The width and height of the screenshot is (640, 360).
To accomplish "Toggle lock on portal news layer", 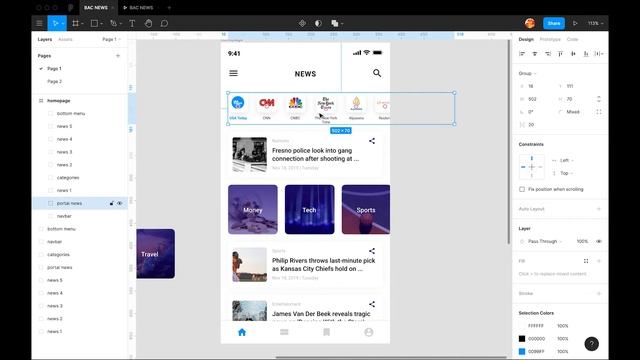I will point(111,203).
